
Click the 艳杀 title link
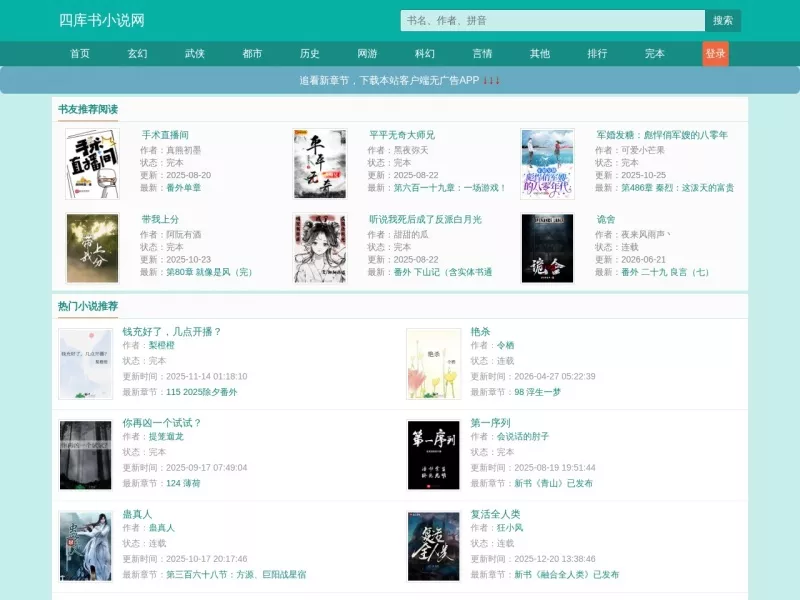[x=480, y=332]
